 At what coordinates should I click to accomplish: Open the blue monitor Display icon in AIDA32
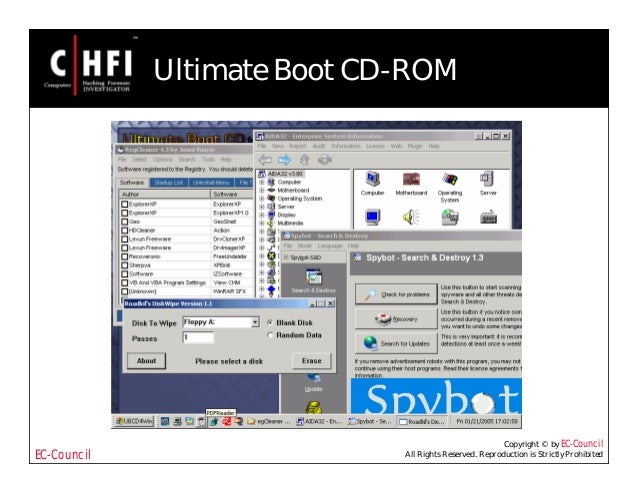[372, 217]
